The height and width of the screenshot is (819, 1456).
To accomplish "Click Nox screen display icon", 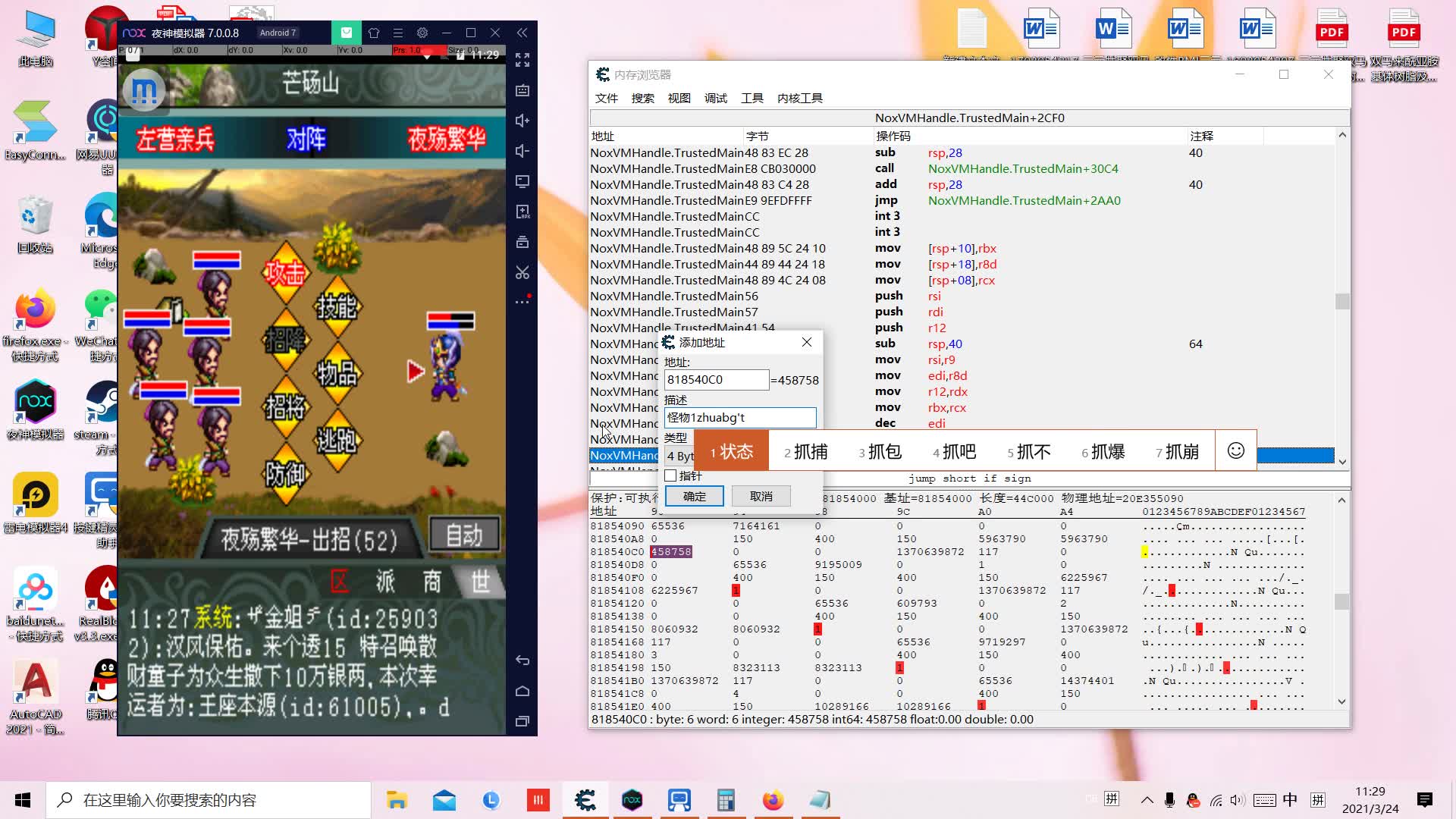I will 522,181.
